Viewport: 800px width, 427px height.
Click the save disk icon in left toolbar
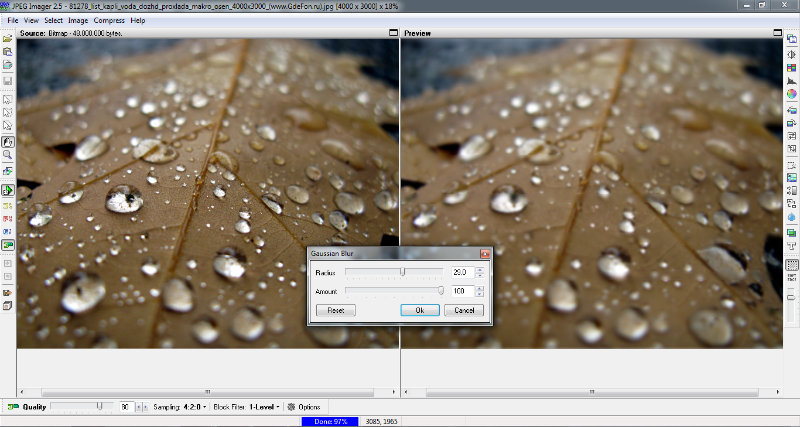point(7,80)
